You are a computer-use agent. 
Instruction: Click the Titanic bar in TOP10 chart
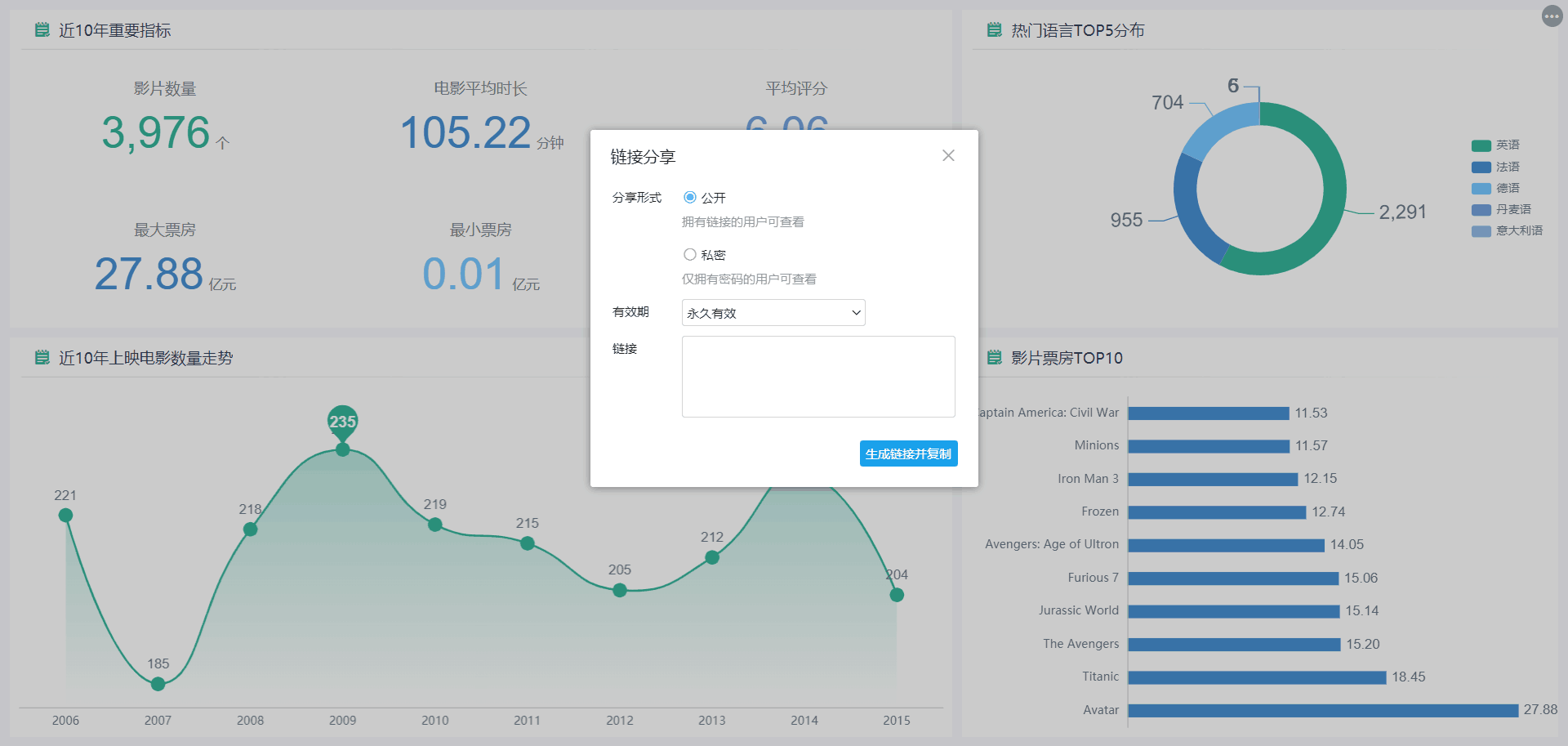(1257, 677)
